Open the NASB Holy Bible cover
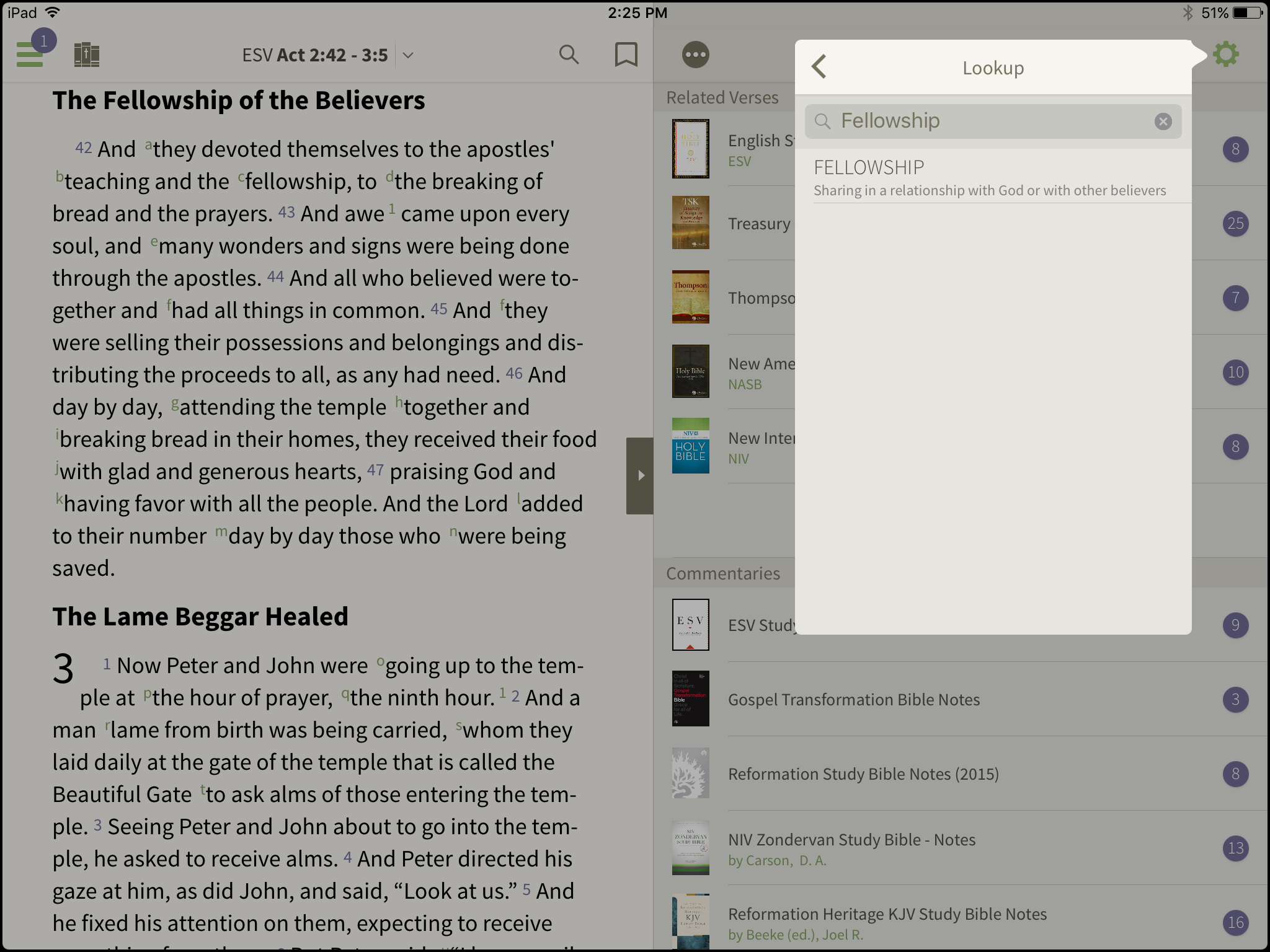 pos(690,371)
